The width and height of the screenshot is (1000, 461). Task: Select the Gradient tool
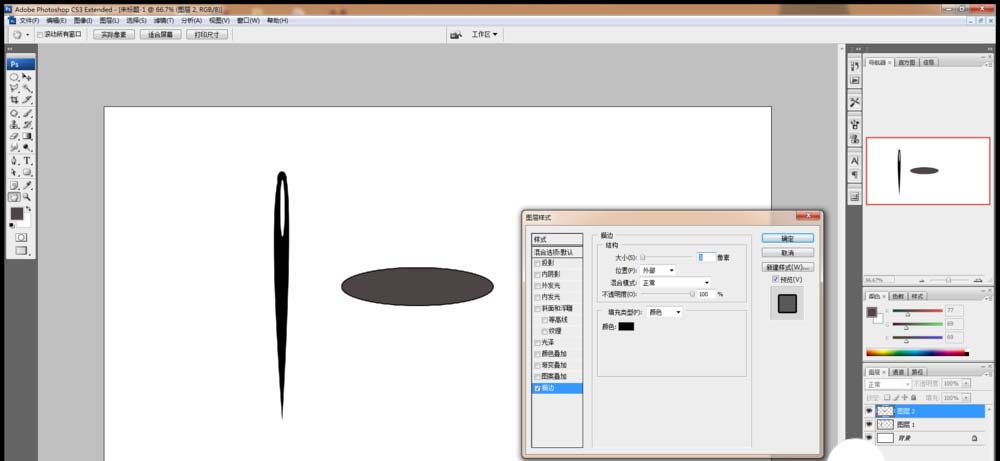pos(27,136)
